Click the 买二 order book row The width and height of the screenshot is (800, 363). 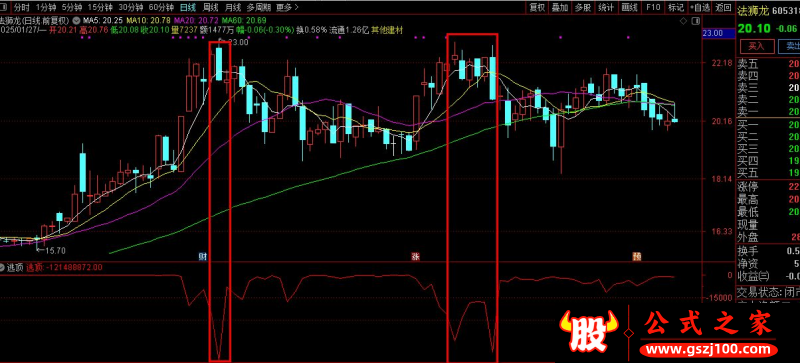pos(768,137)
